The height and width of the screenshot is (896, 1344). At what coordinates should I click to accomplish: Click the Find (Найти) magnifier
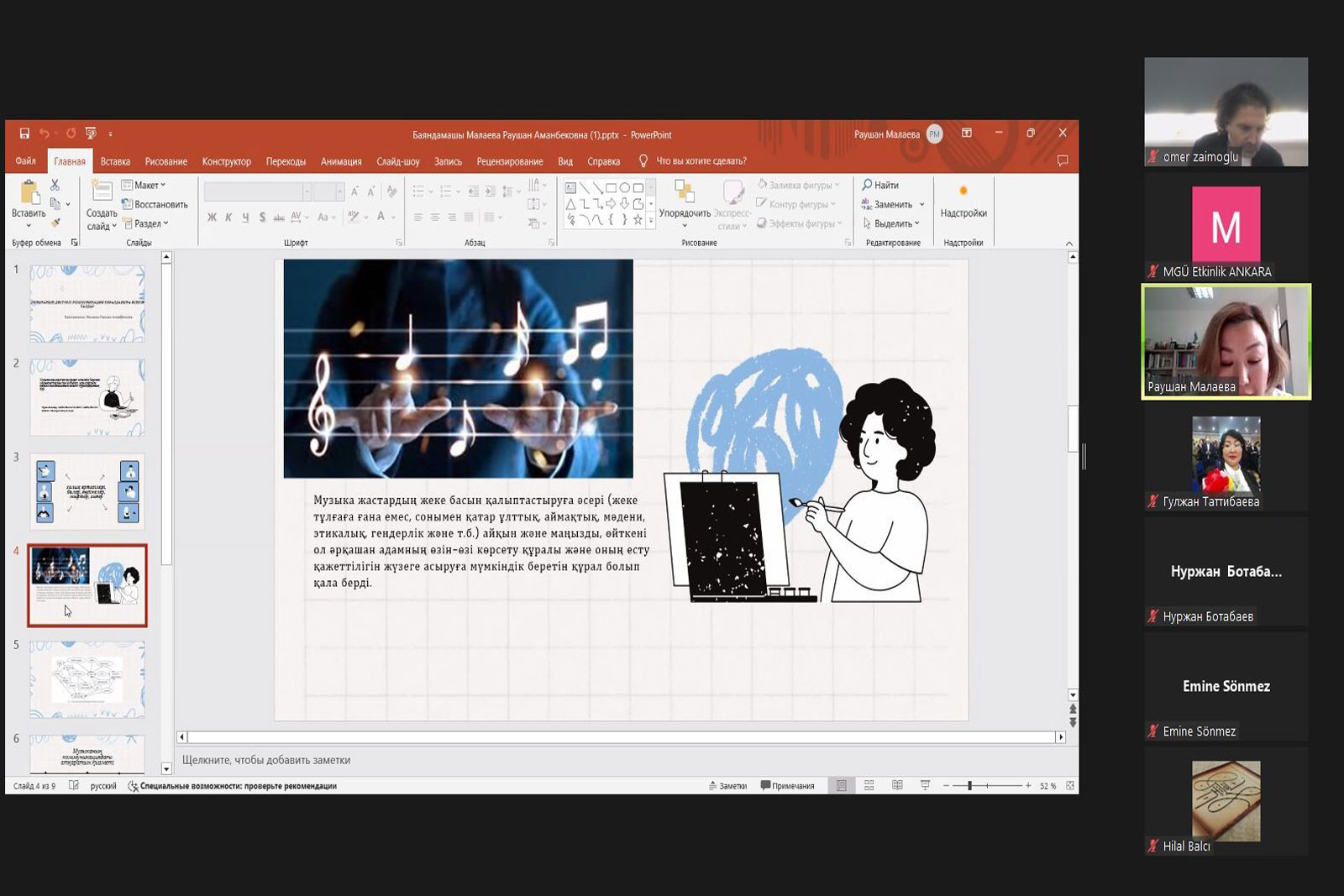[x=880, y=185]
